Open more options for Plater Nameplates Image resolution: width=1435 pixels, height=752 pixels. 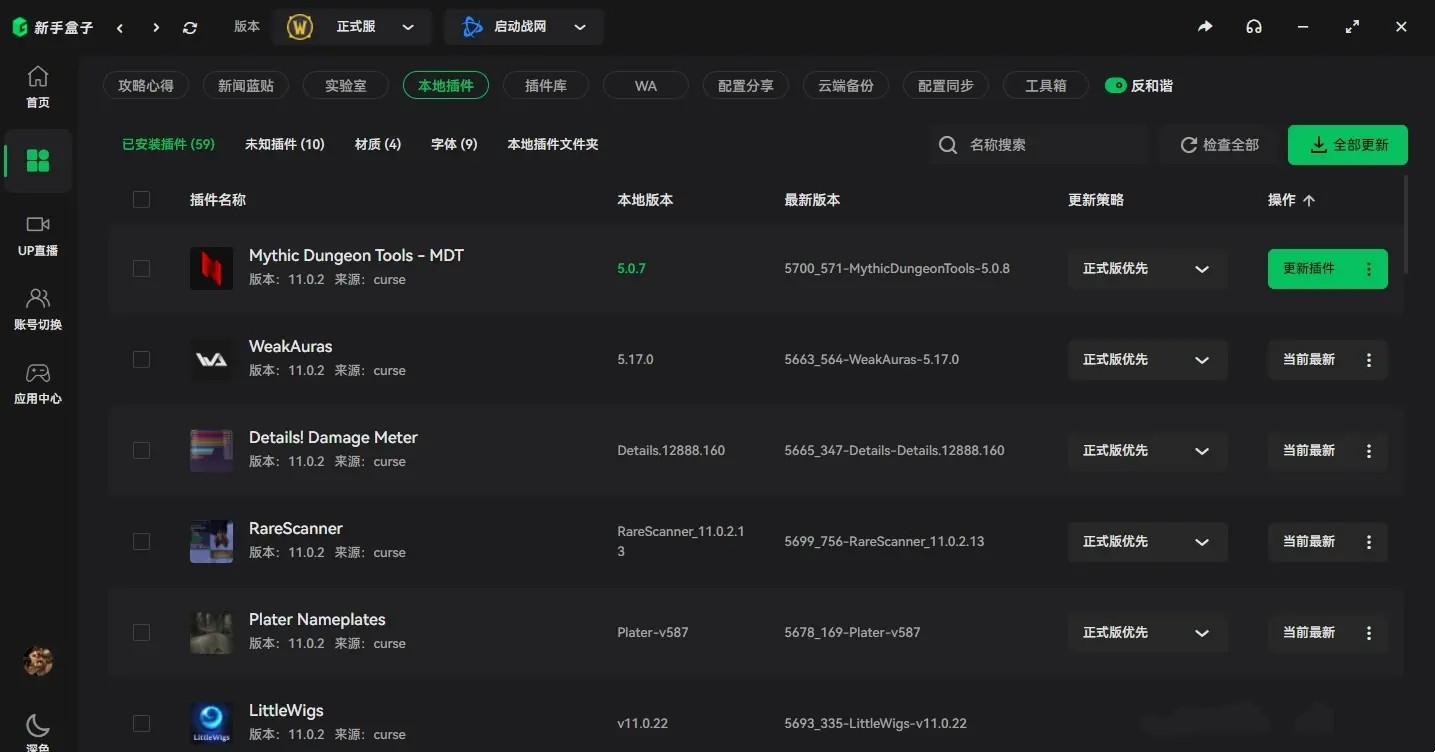pos(1369,633)
